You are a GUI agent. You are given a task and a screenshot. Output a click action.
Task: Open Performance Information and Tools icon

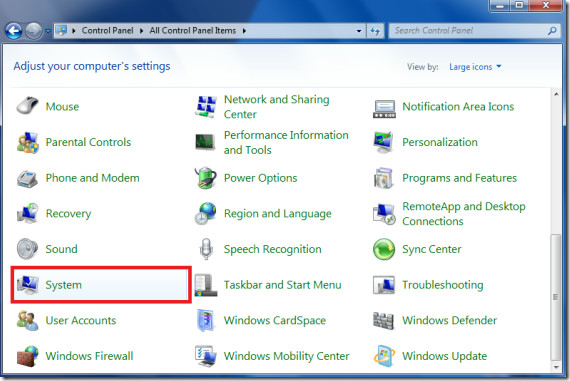click(x=206, y=142)
